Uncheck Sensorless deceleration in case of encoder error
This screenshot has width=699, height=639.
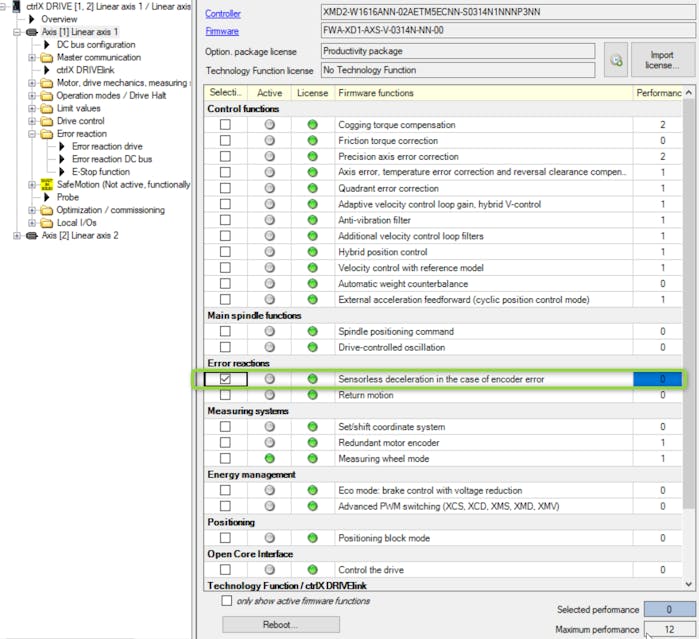pyautogui.click(x=225, y=379)
